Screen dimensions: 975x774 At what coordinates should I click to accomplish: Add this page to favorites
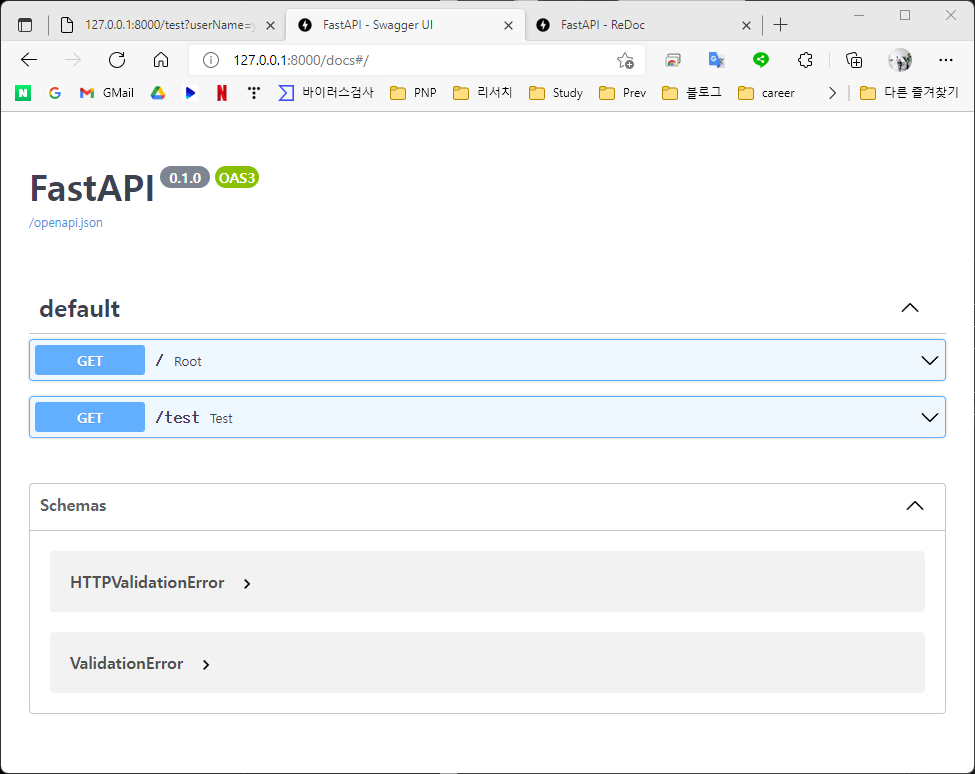[625, 60]
